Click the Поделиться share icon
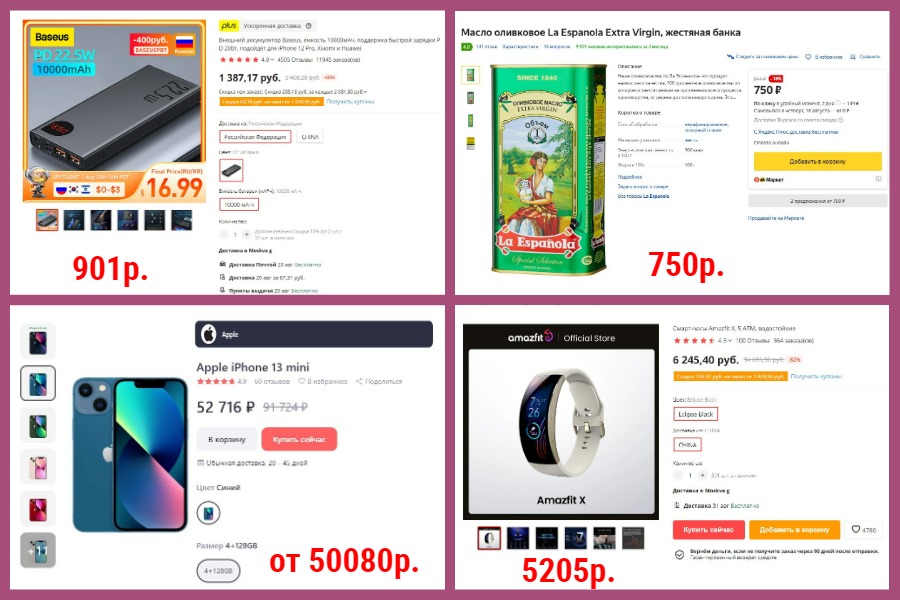 click(x=359, y=381)
